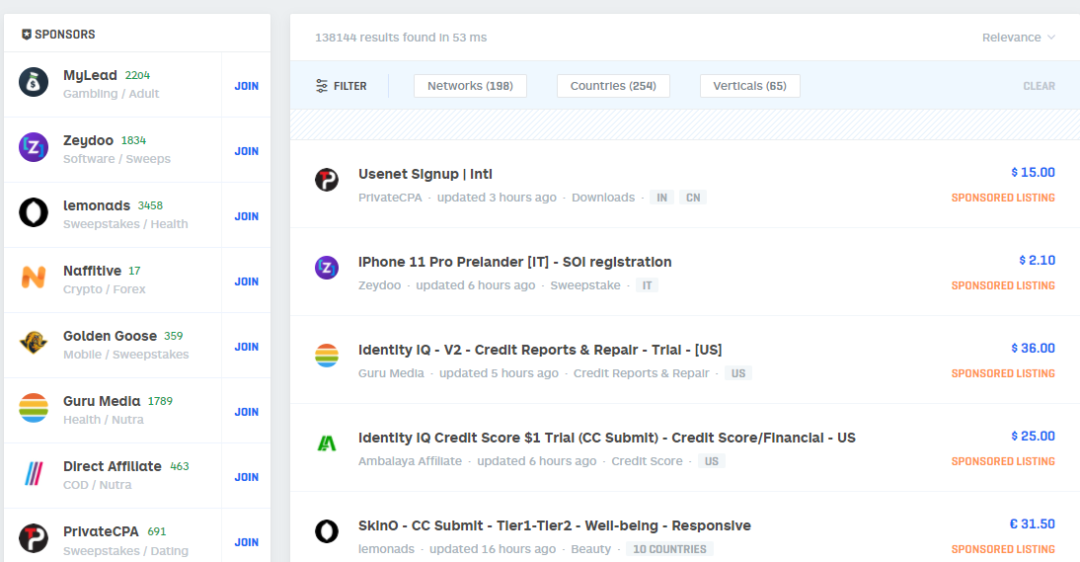
Task: Open the Usenet Signup | Intl offer
Action: tap(425, 174)
